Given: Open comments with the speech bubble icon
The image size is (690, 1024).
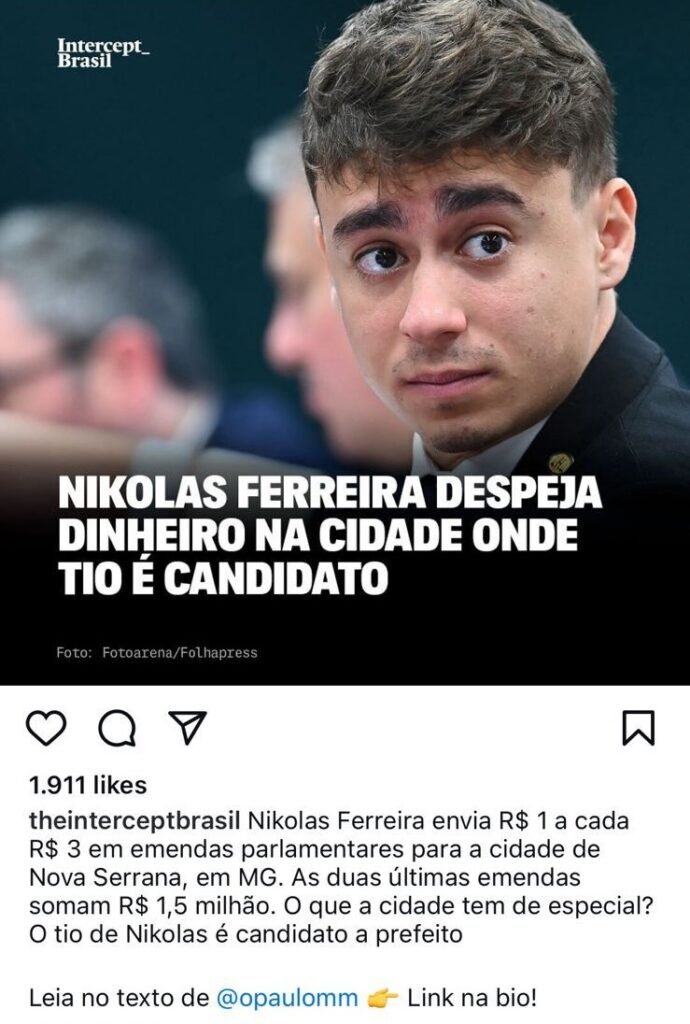Looking at the screenshot, I should (118, 728).
